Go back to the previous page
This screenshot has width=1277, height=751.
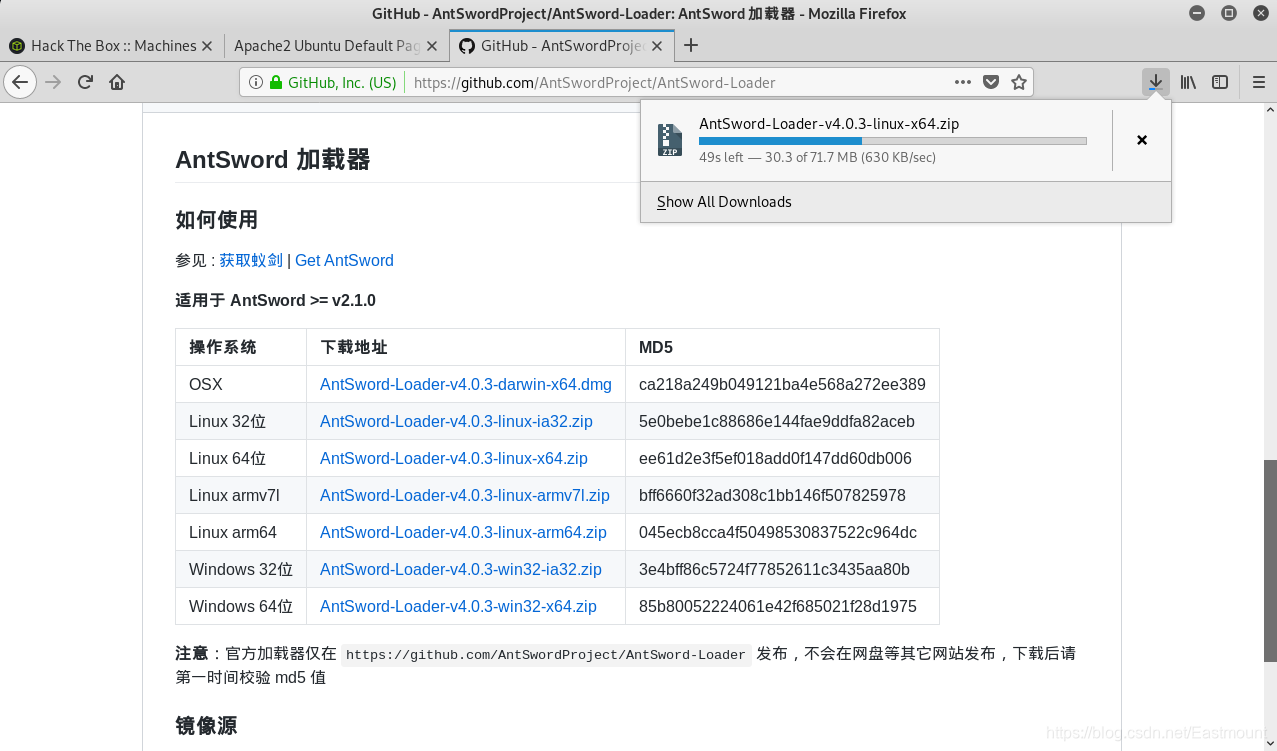[x=20, y=82]
